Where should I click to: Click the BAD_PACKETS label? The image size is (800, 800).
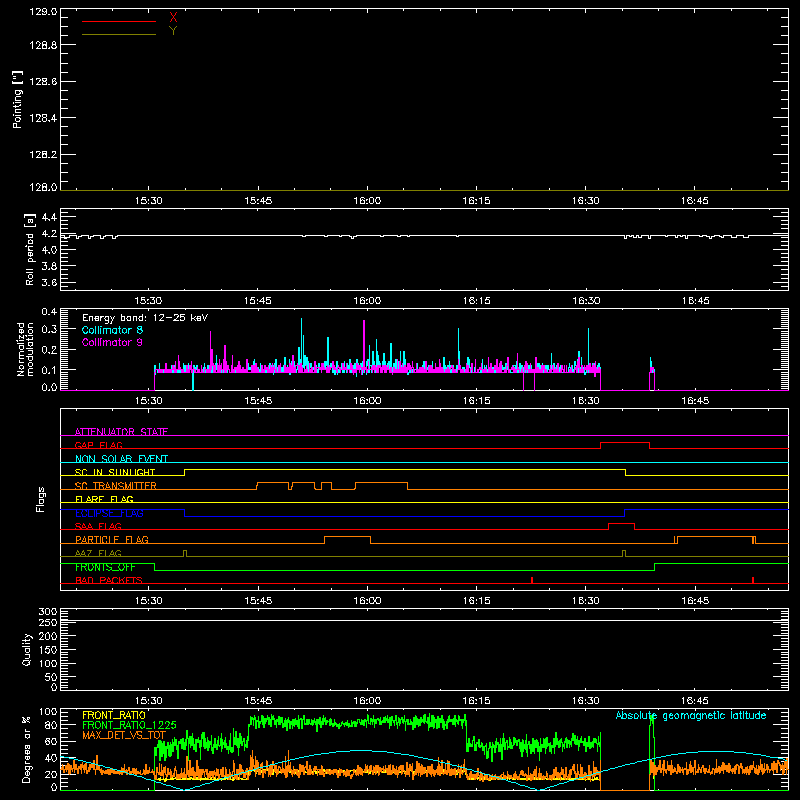109,580
